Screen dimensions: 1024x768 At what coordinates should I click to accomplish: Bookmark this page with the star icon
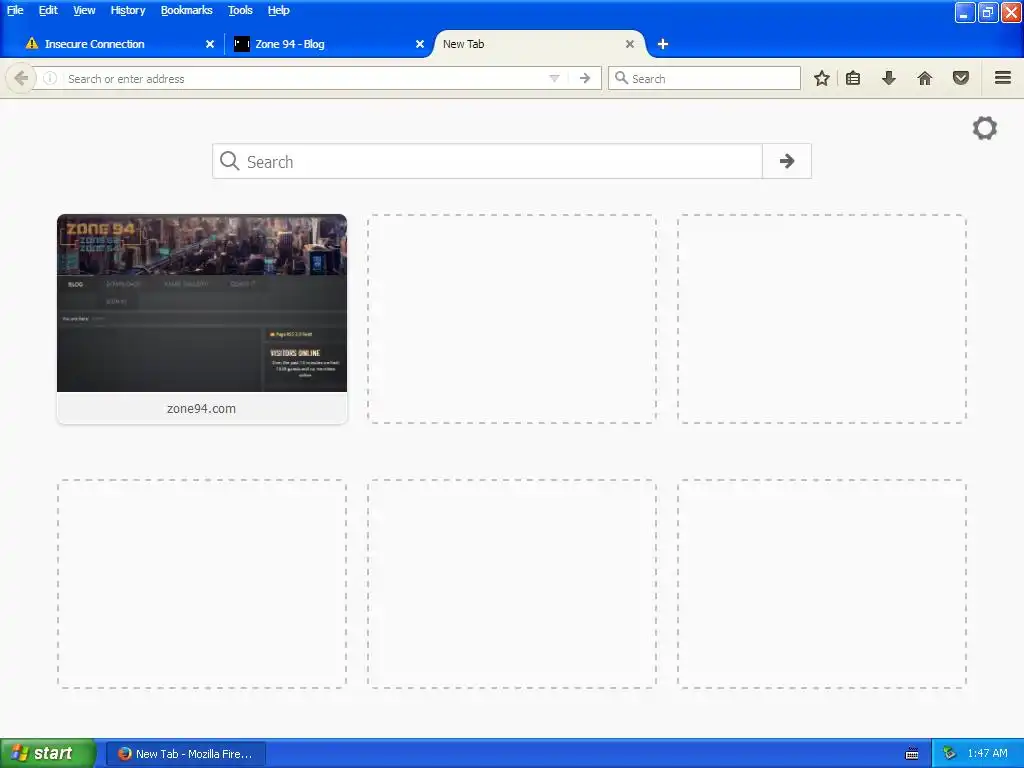point(822,78)
